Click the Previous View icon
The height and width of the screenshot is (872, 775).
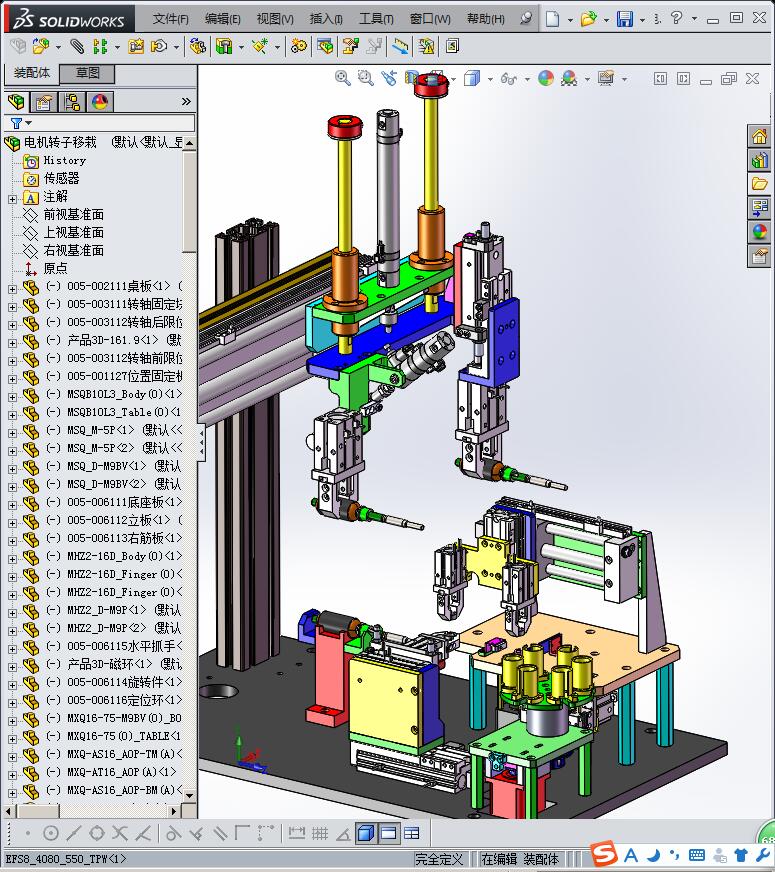tap(389, 78)
